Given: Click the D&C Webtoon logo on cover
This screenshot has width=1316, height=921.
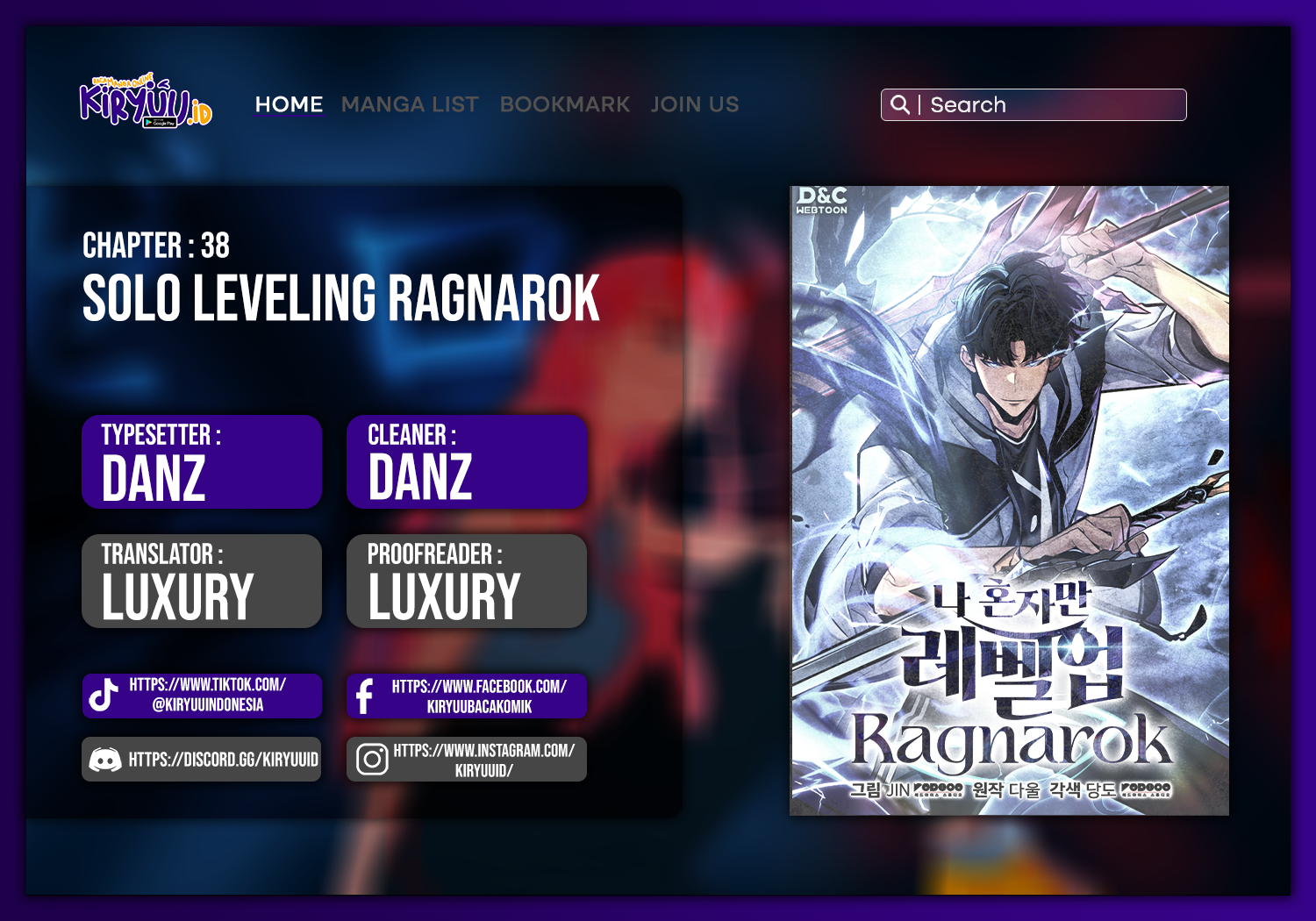Looking at the screenshot, I should tap(821, 200).
